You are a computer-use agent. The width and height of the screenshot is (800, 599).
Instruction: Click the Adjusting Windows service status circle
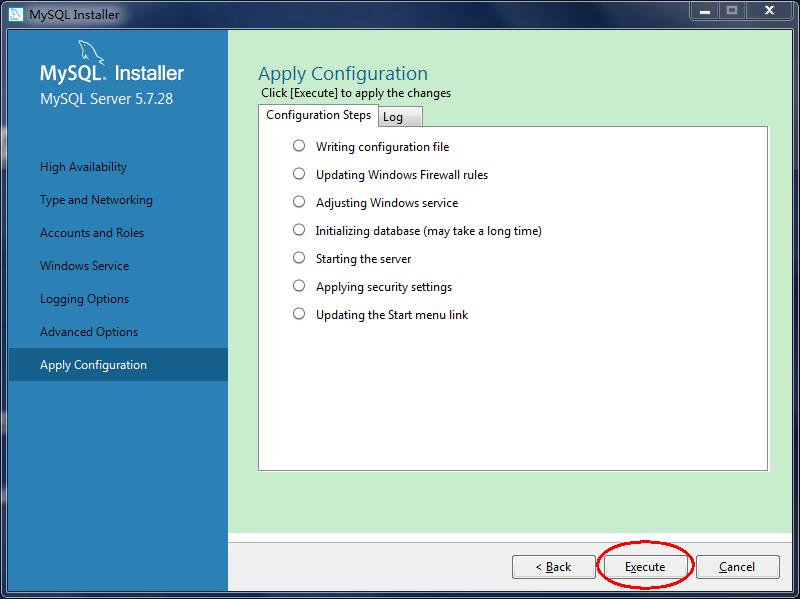(x=299, y=202)
